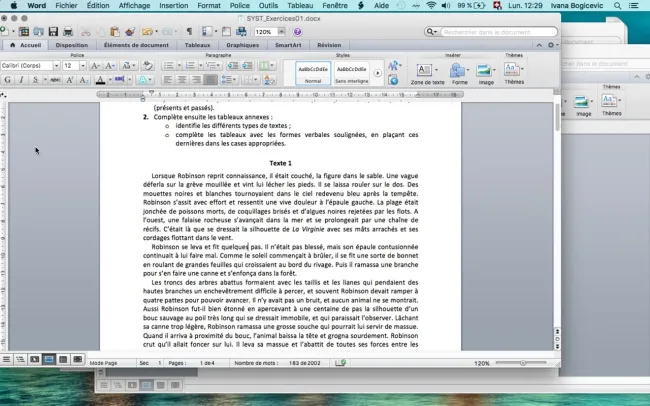Image resolution: width=650 pixels, height=406 pixels.
Task: Toggle Underline (S) formatting
Action: (x=36, y=80)
